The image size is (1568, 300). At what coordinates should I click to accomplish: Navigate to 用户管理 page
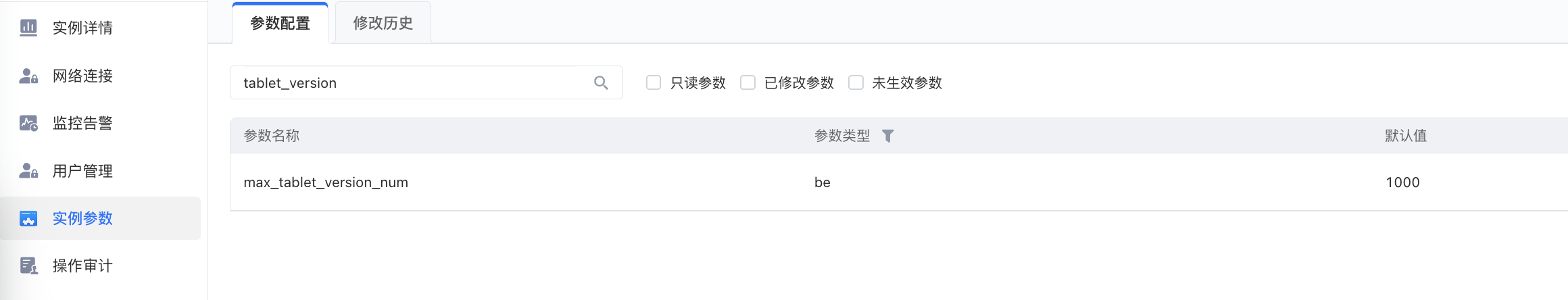click(x=82, y=171)
